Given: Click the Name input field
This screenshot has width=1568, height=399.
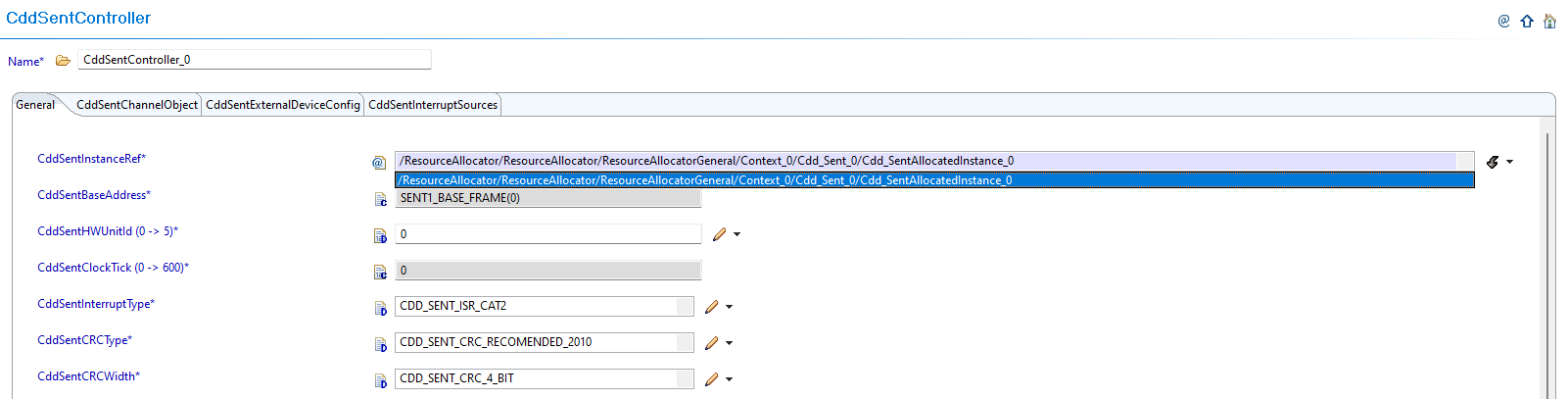Looking at the screenshot, I should point(254,60).
